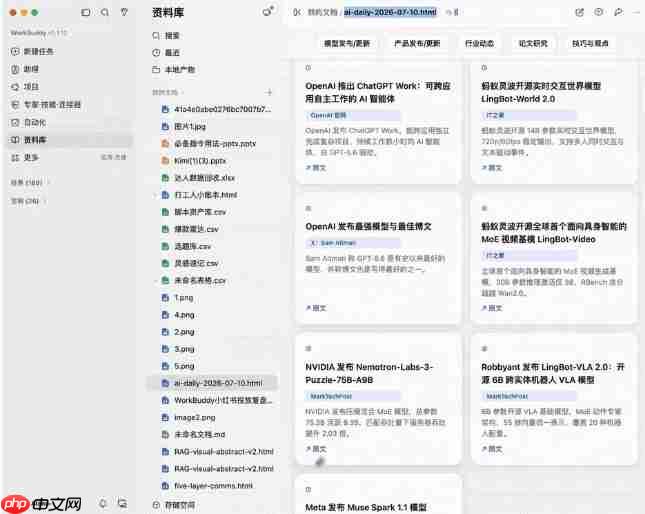Switch to the 论文研究 tab
The width and height of the screenshot is (645, 514).
click(x=533, y=44)
